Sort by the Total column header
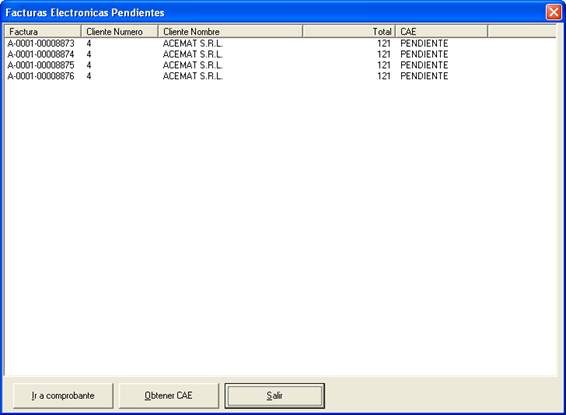 pyautogui.click(x=349, y=32)
